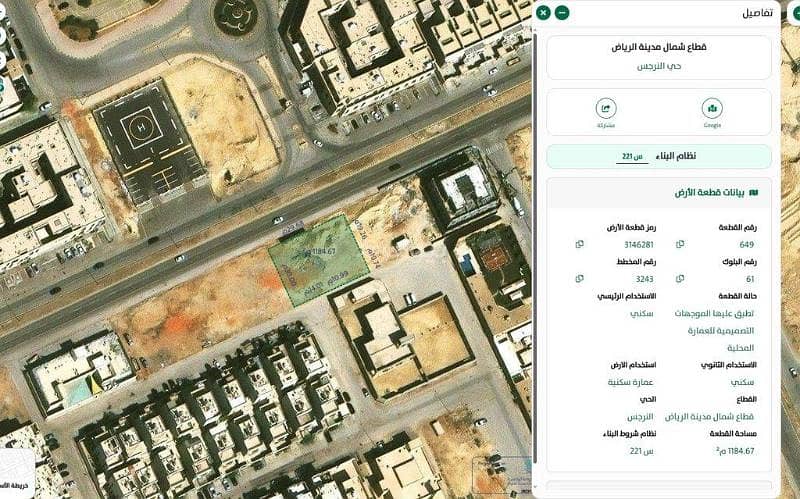Image resolution: width=800 pixels, height=499 pixels.
Task: Click the plan number value 3243
Action: click(x=644, y=279)
